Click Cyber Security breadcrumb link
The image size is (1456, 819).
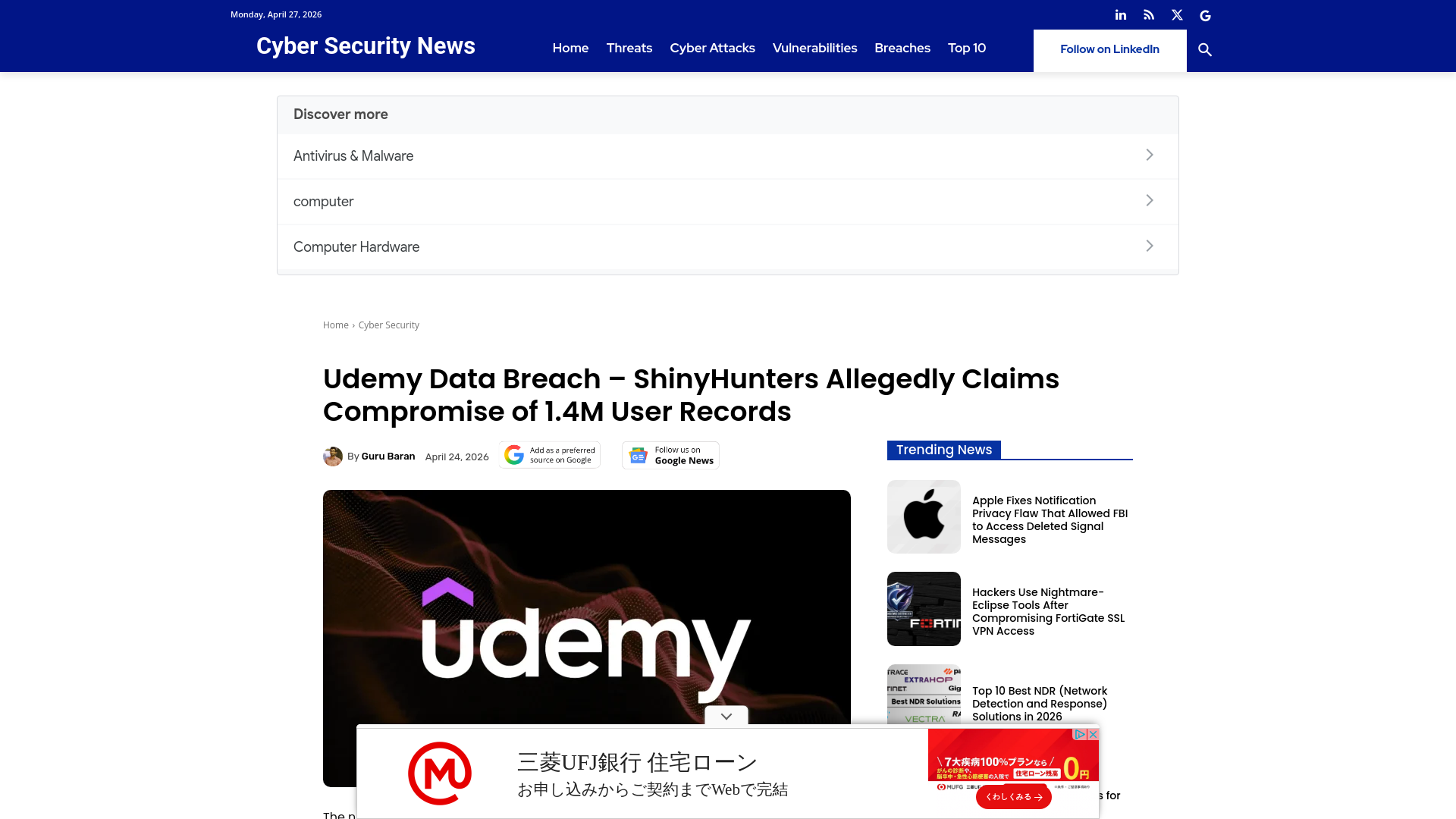(x=388, y=325)
